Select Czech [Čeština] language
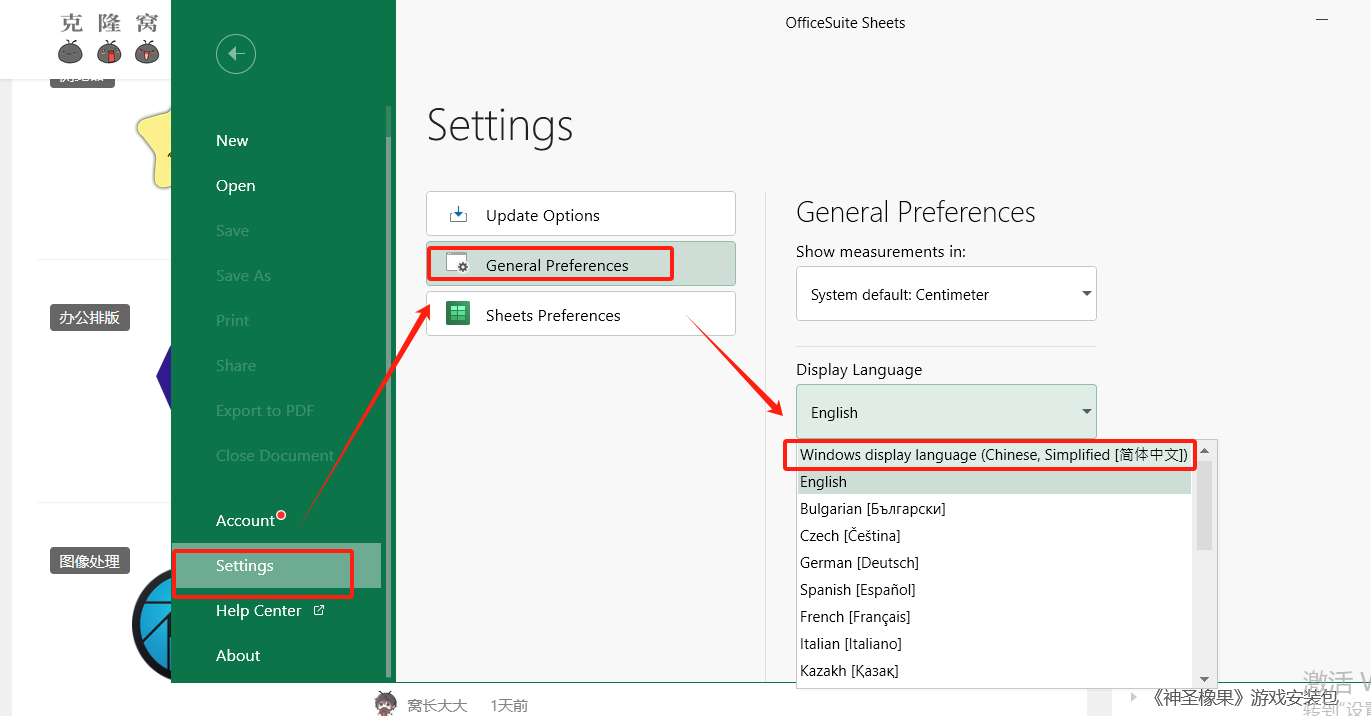 click(994, 536)
